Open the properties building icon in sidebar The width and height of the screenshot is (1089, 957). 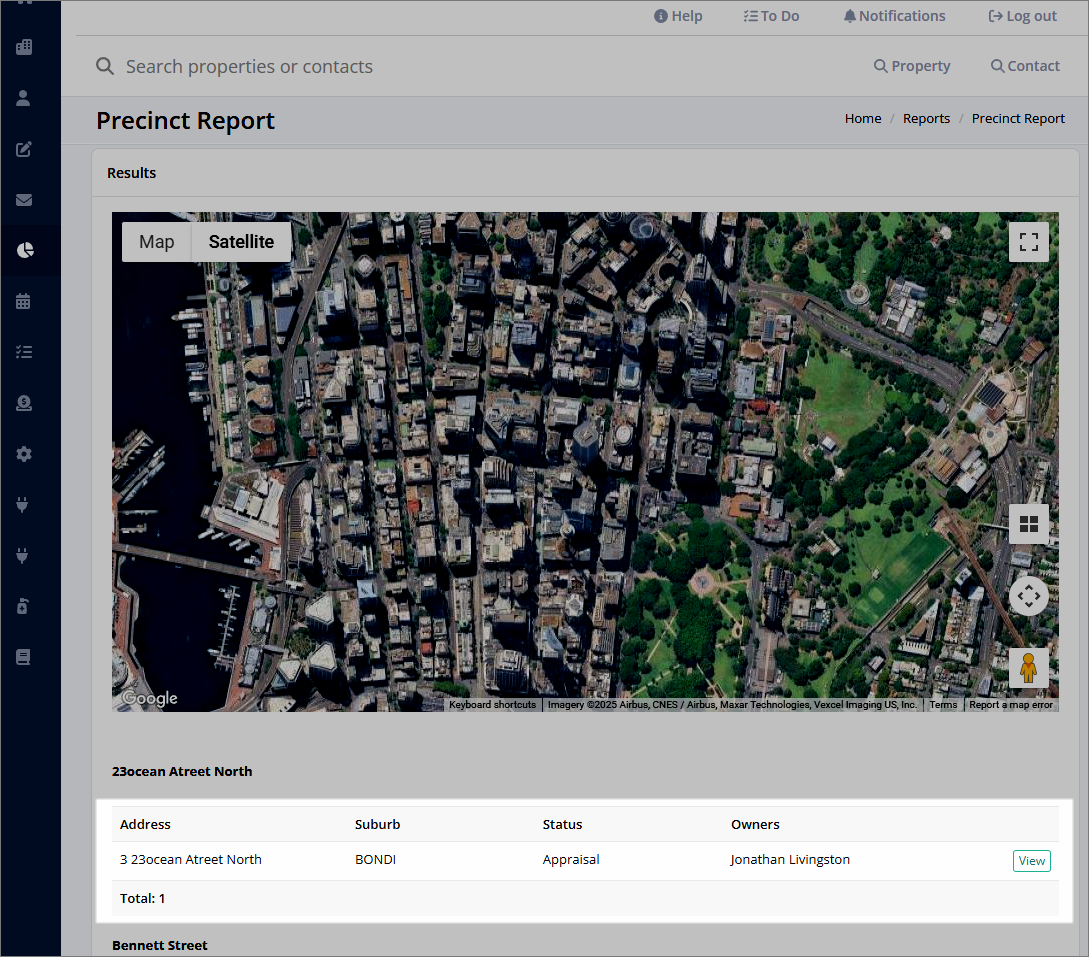tap(24, 47)
